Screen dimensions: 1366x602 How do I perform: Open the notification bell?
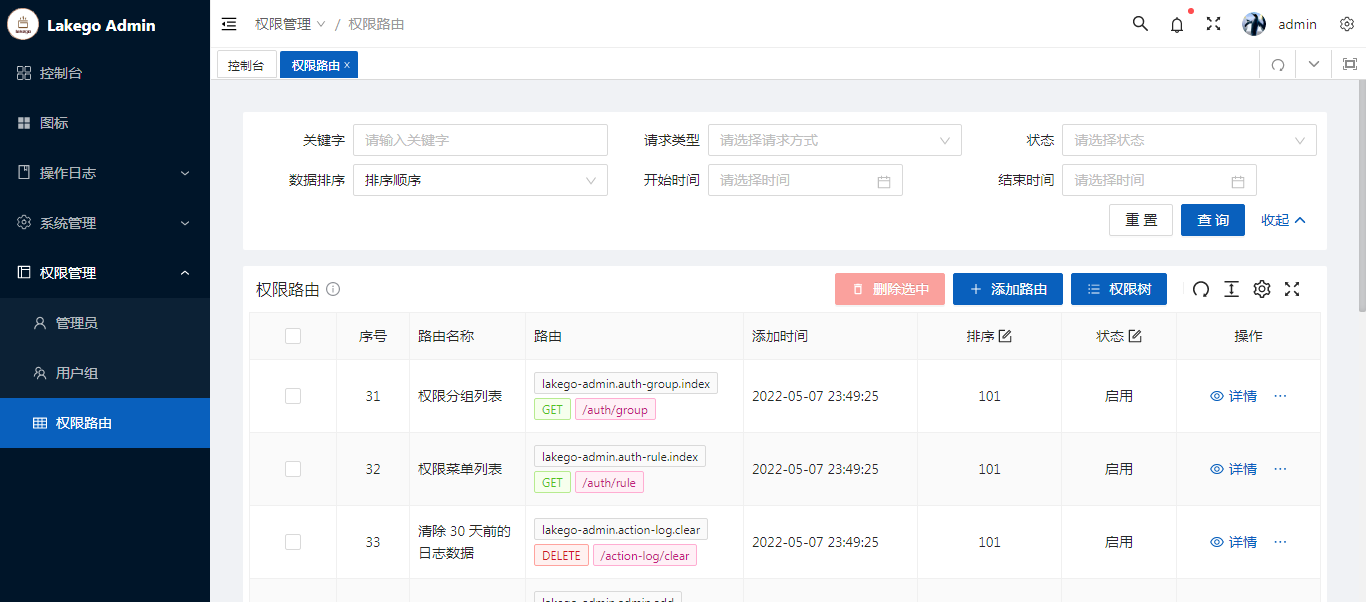pyautogui.click(x=1177, y=25)
